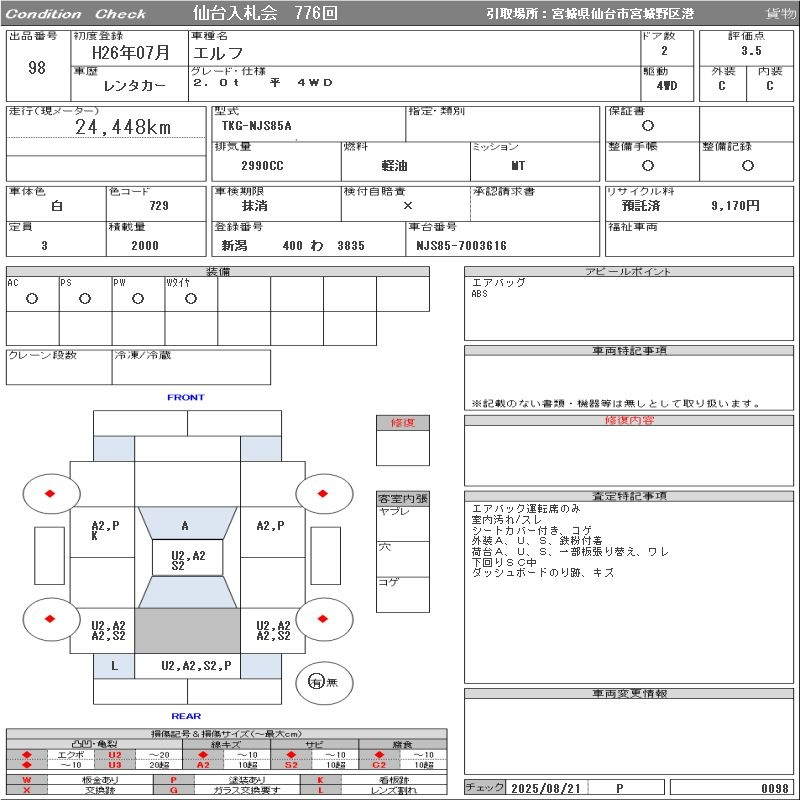Click the note 'エアバック運転席のみ'
Screen dimensions: 800x800
pos(526,508)
